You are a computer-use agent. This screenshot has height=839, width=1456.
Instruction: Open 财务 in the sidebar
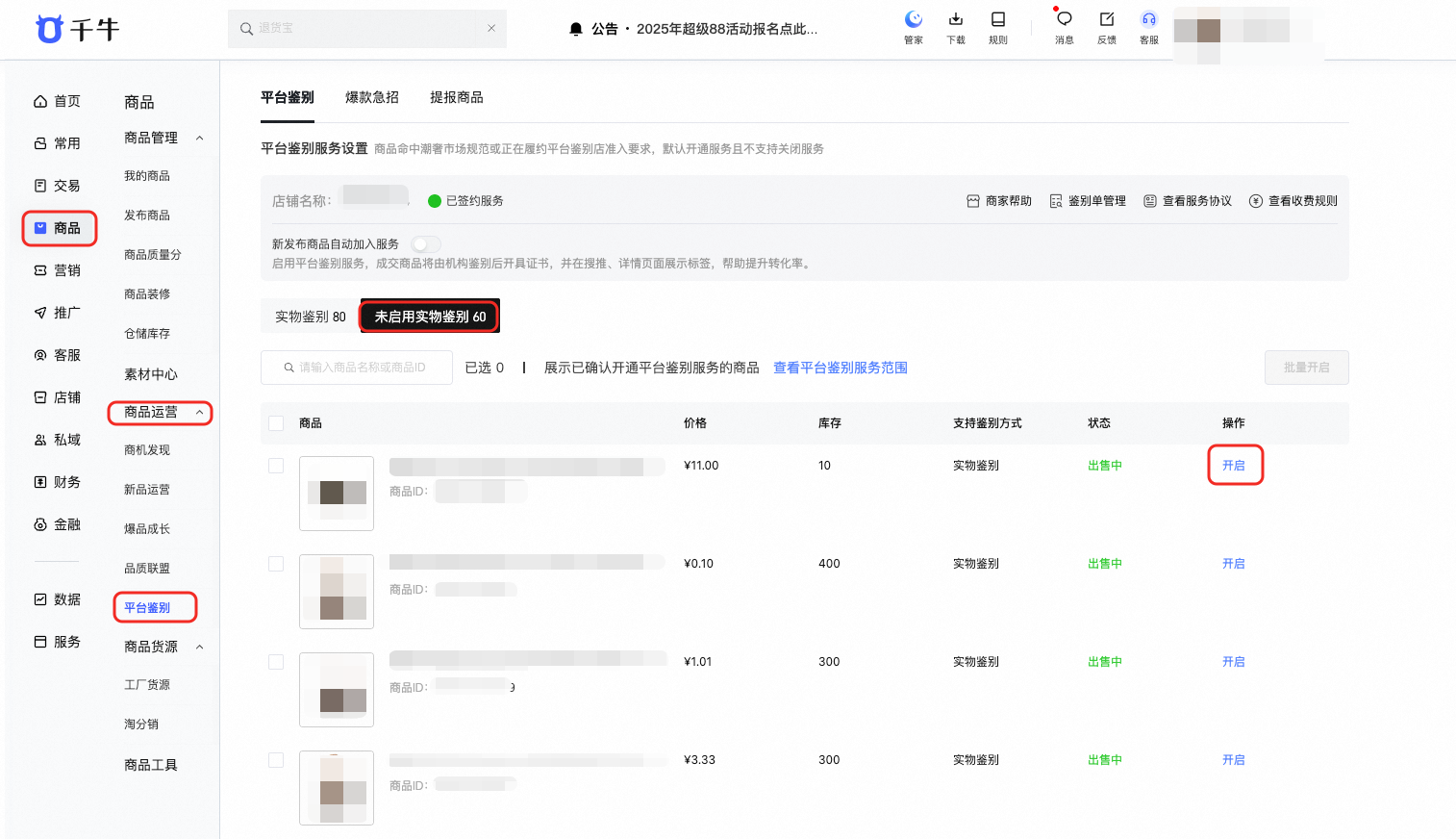pos(58,482)
